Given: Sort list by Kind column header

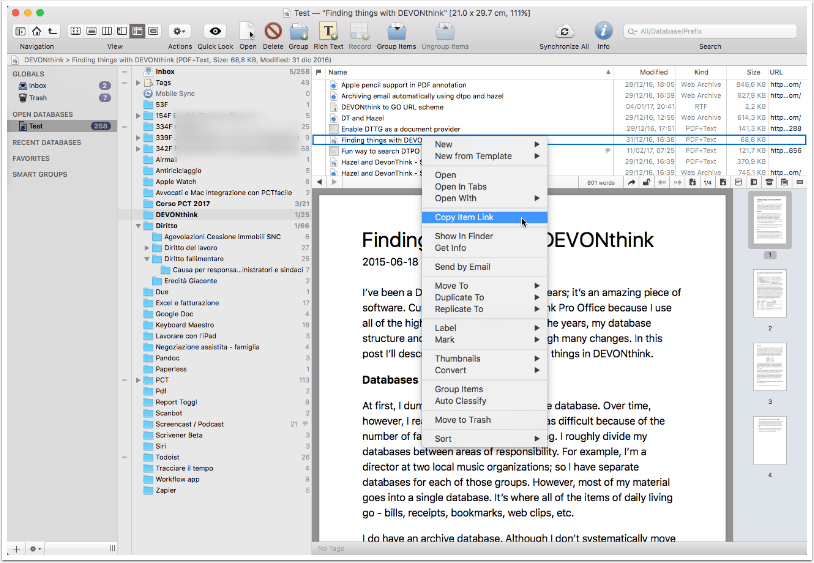Looking at the screenshot, I should [x=701, y=73].
